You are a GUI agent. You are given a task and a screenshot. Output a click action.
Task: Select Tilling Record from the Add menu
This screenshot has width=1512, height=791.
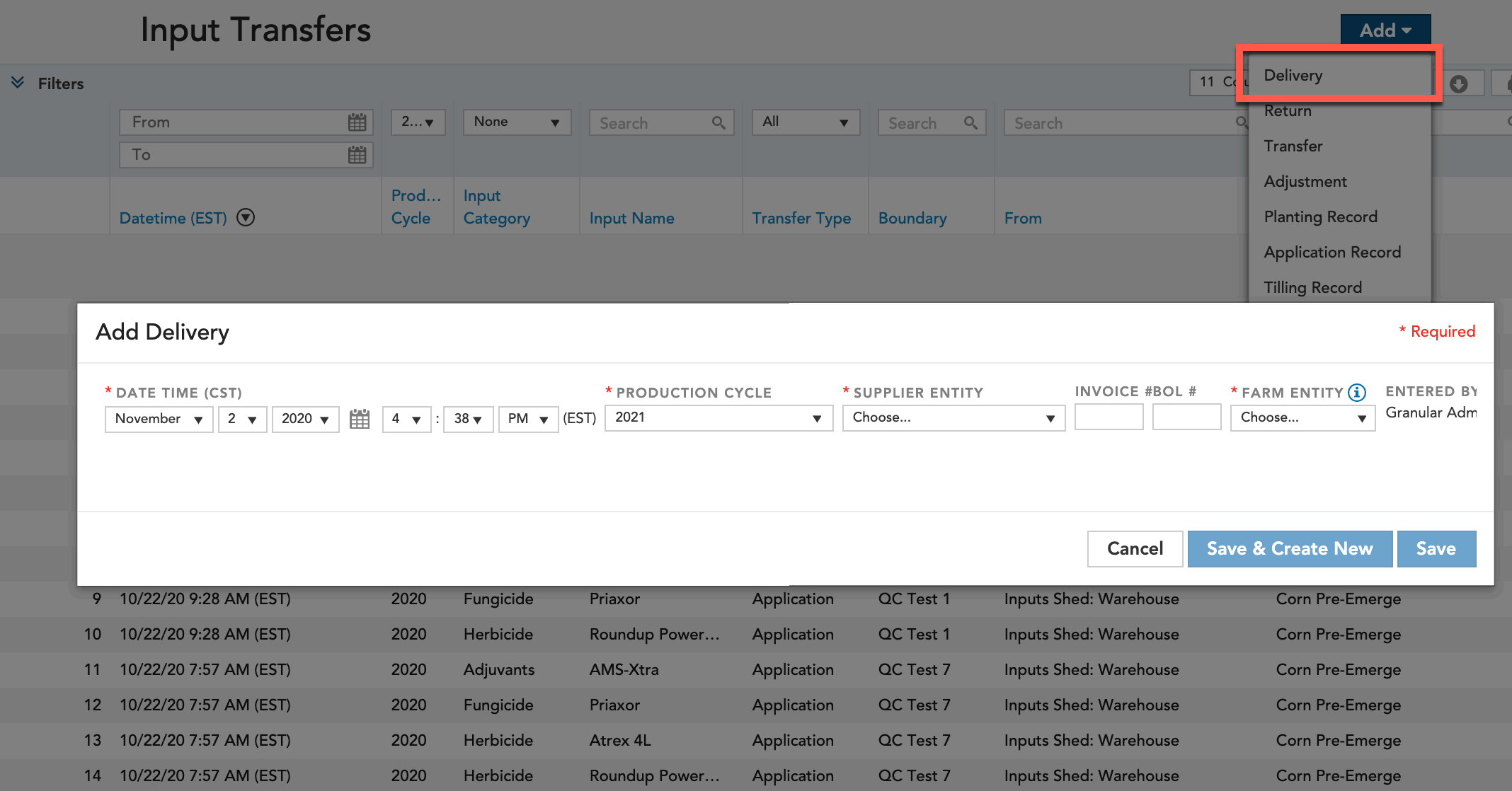click(1339, 287)
